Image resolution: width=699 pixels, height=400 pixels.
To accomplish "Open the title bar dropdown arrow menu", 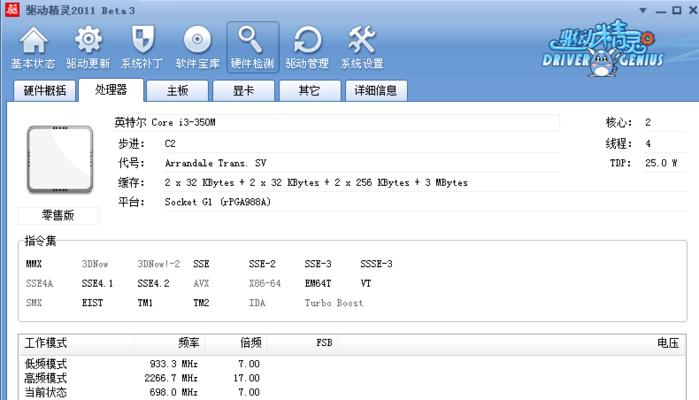I will click(643, 10).
